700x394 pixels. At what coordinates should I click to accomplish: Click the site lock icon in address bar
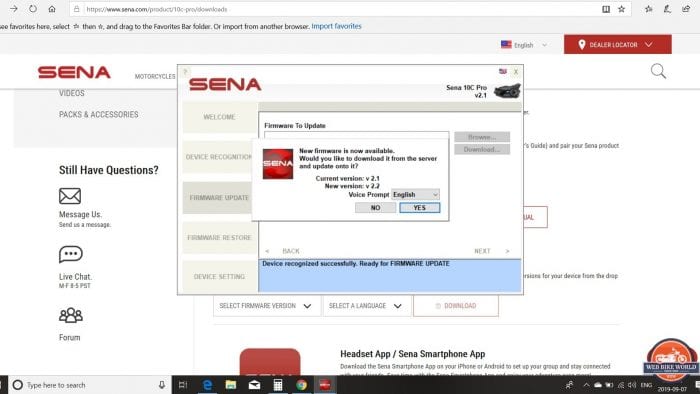[x=76, y=9]
